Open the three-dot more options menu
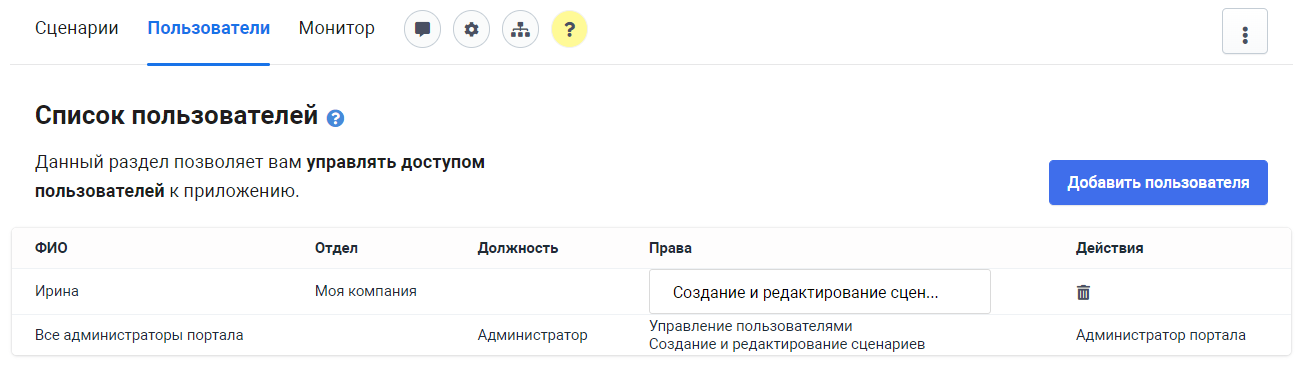The height and width of the screenshot is (376, 1300). [1245, 31]
